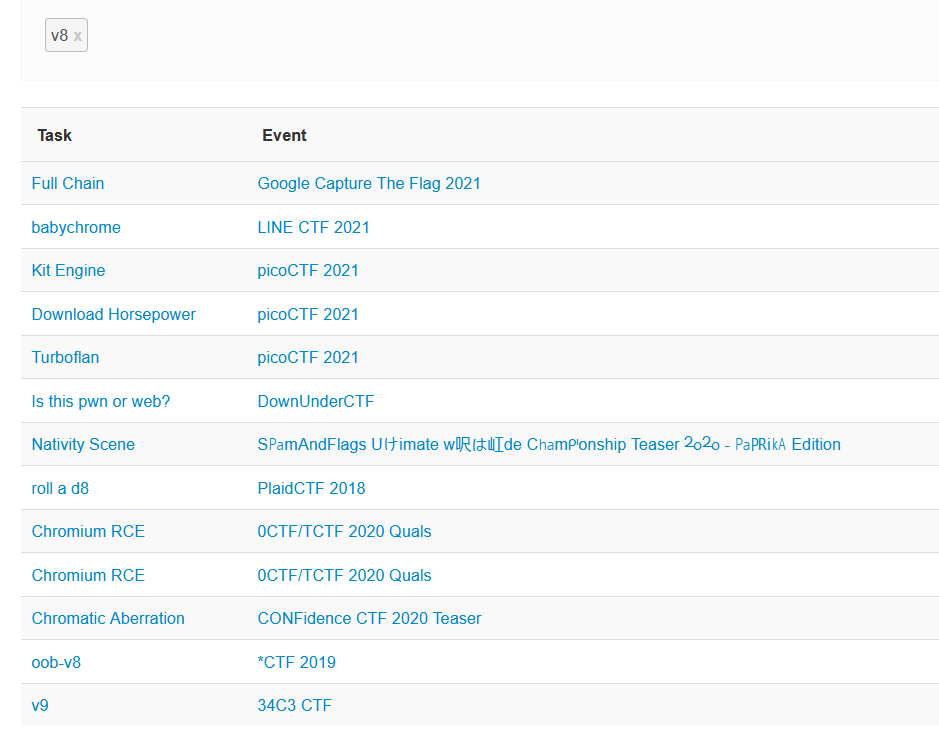Open the 'roll a d8' task
The image size is (939, 740).
[60, 488]
